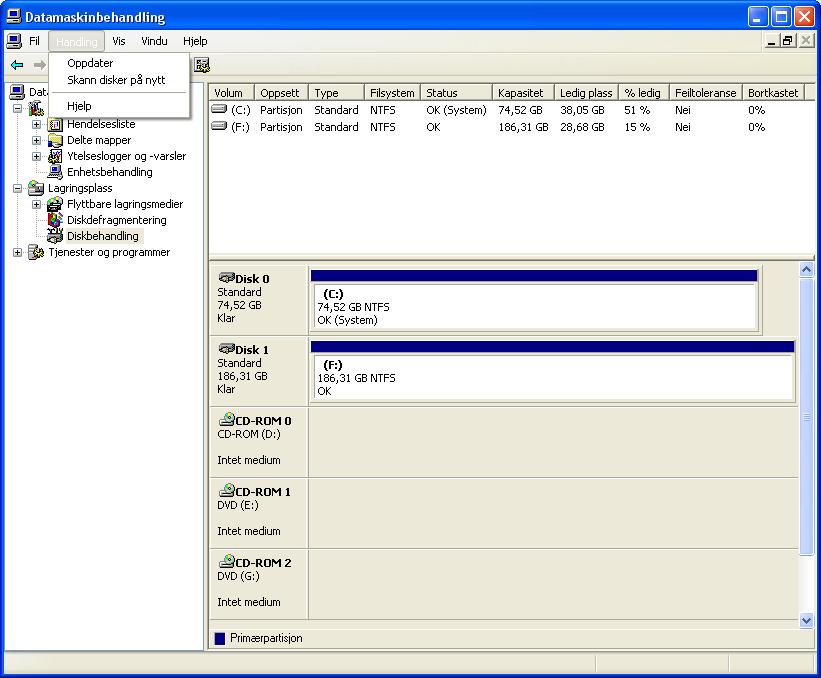
Task: Click the root computer icon in the tree
Action: click(17, 92)
